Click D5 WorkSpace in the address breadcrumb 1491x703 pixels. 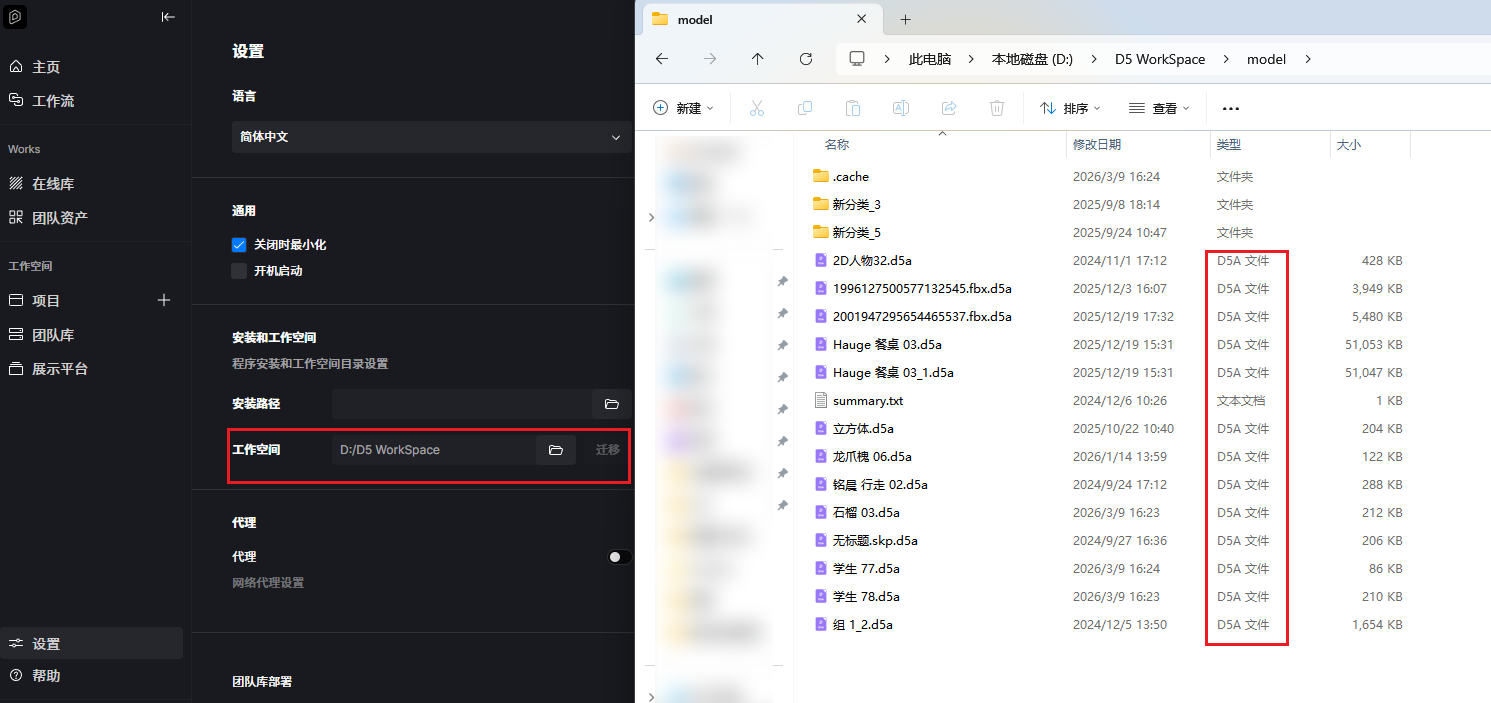pos(1159,59)
